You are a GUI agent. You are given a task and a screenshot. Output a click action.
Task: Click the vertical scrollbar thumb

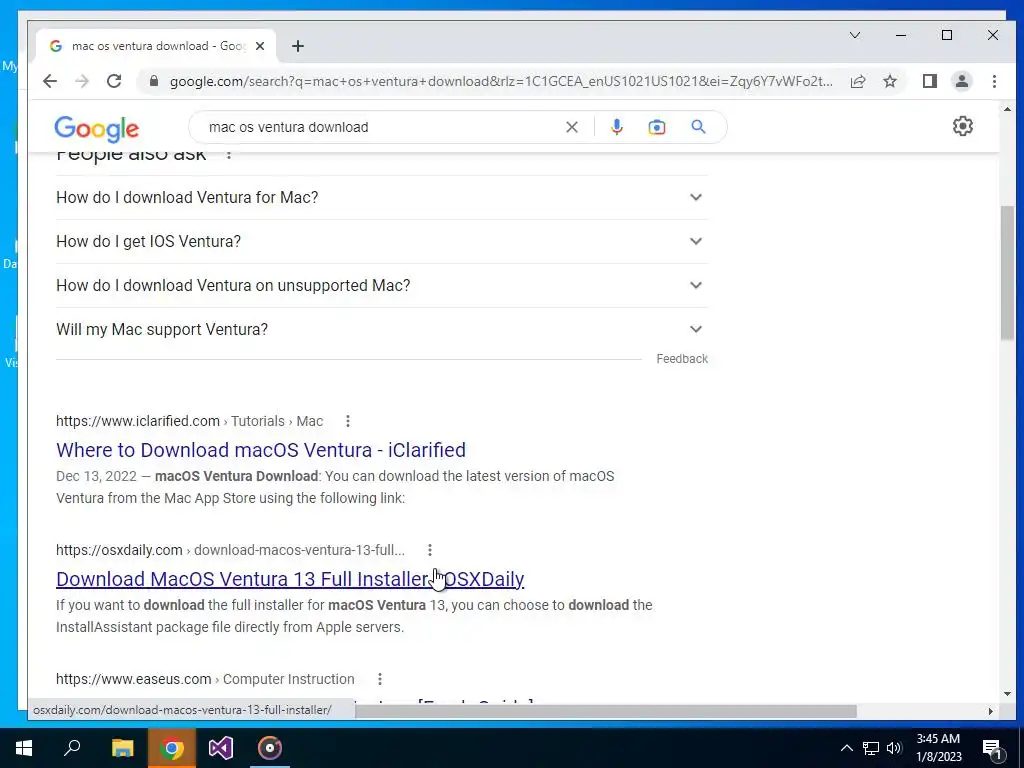(1006, 272)
